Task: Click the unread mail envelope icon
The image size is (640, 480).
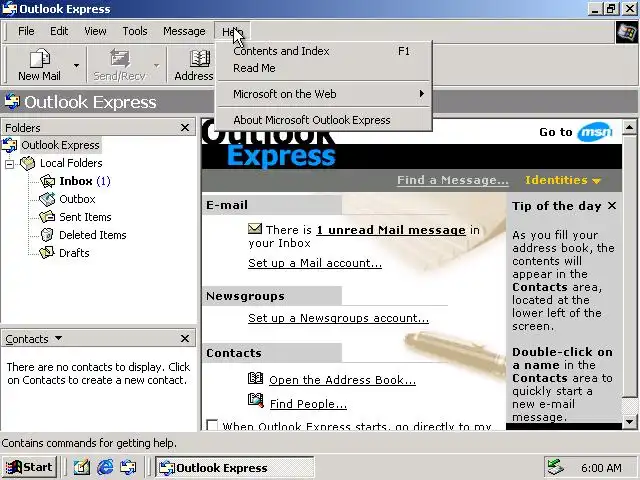Action: tap(255, 229)
